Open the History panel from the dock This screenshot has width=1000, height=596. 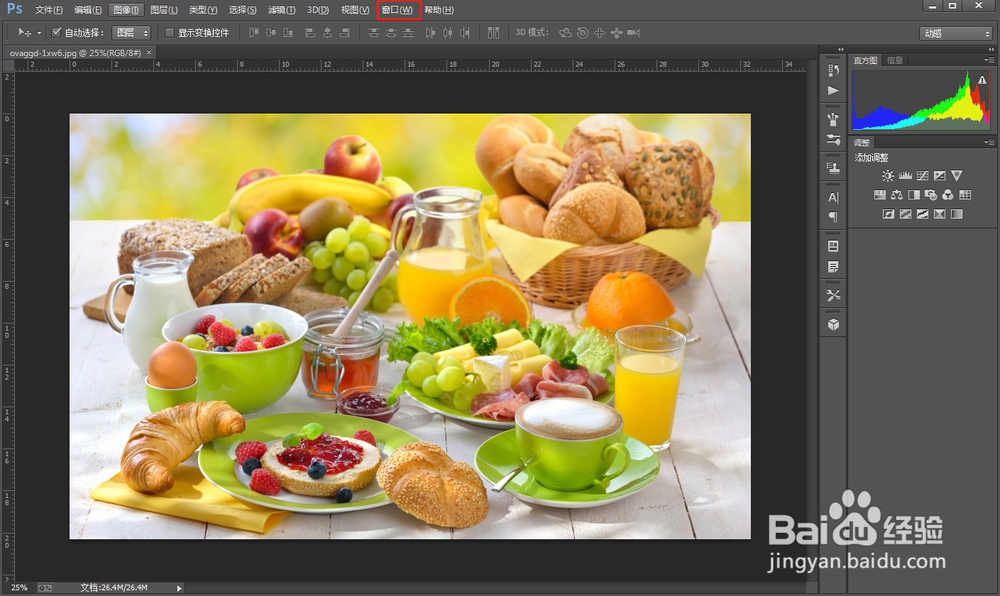point(833,70)
